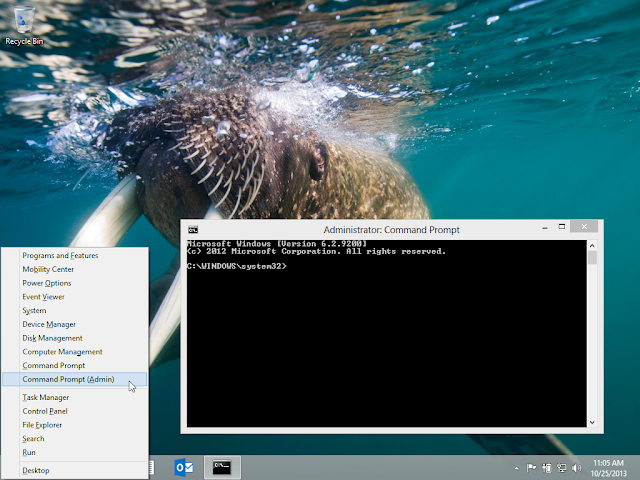Open the Recycle Bin desktop icon
640x480 pixels.
(24, 24)
